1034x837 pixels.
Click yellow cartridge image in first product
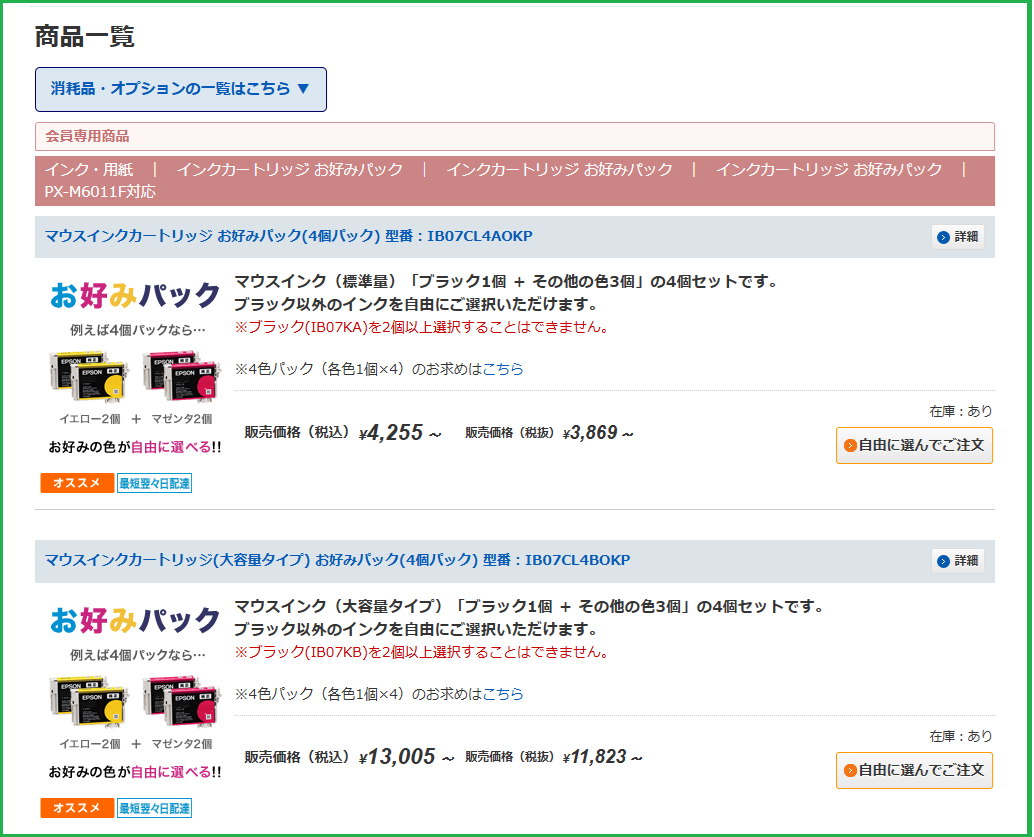coord(89,376)
